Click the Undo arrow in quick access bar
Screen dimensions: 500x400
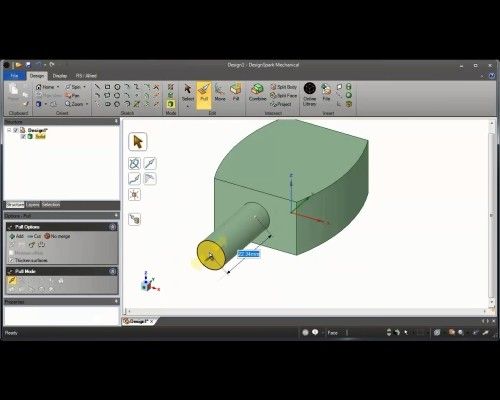pyautogui.click(x=38, y=65)
